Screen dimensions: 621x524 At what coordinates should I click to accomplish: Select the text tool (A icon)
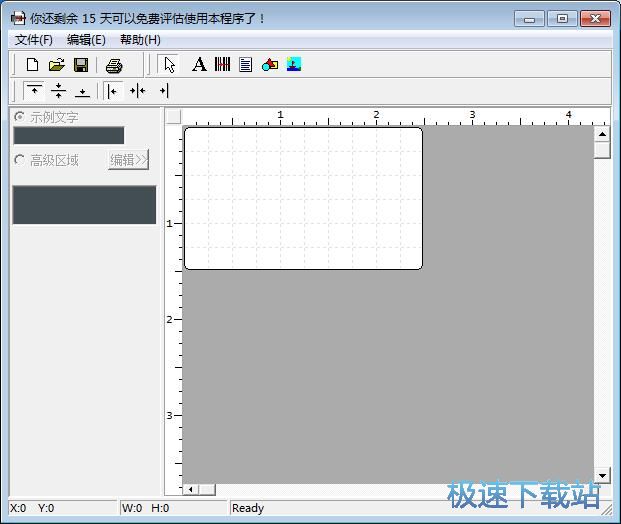coord(199,65)
